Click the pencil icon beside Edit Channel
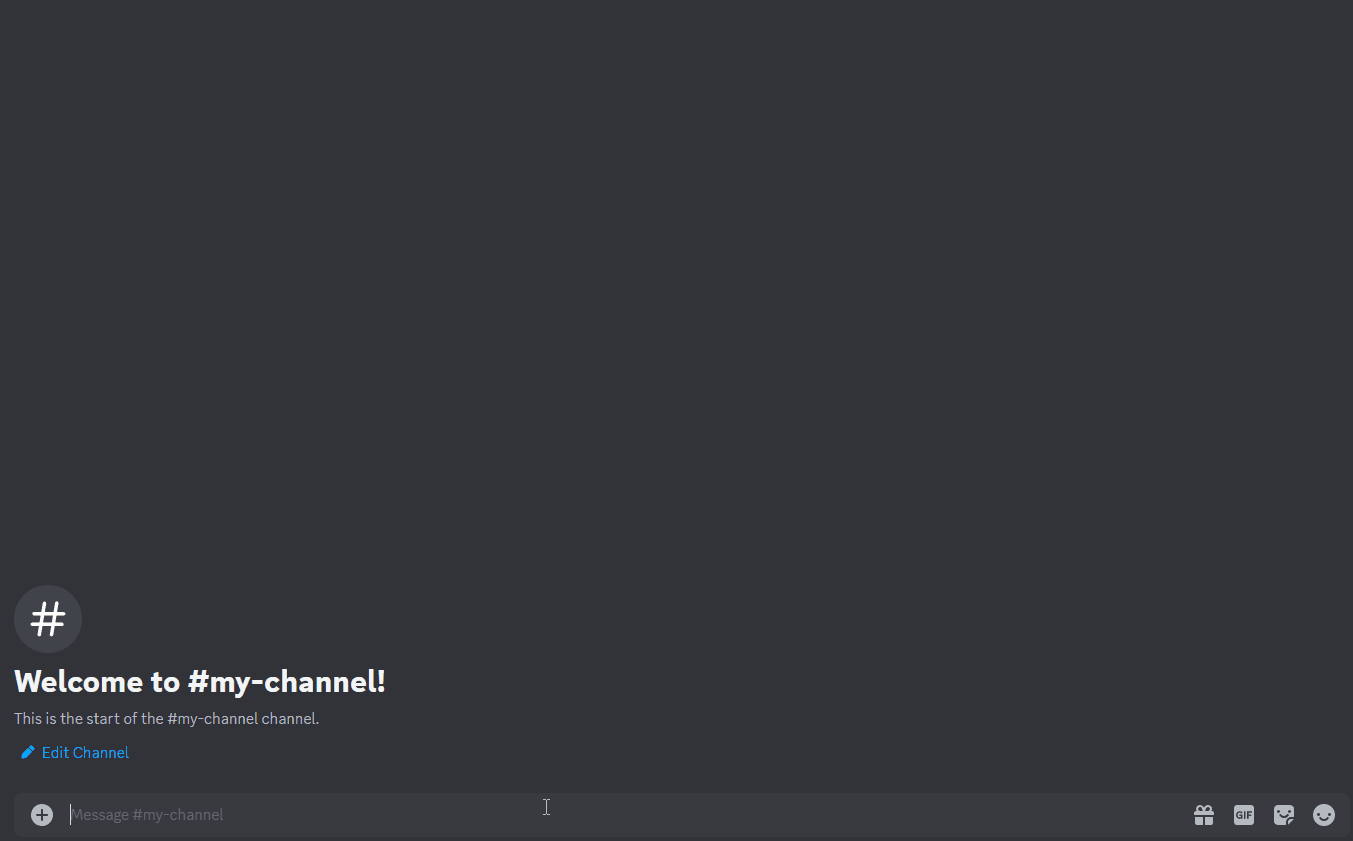The height and width of the screenshot is (841, 1353). pyautogui.click(x=28, y=752)
